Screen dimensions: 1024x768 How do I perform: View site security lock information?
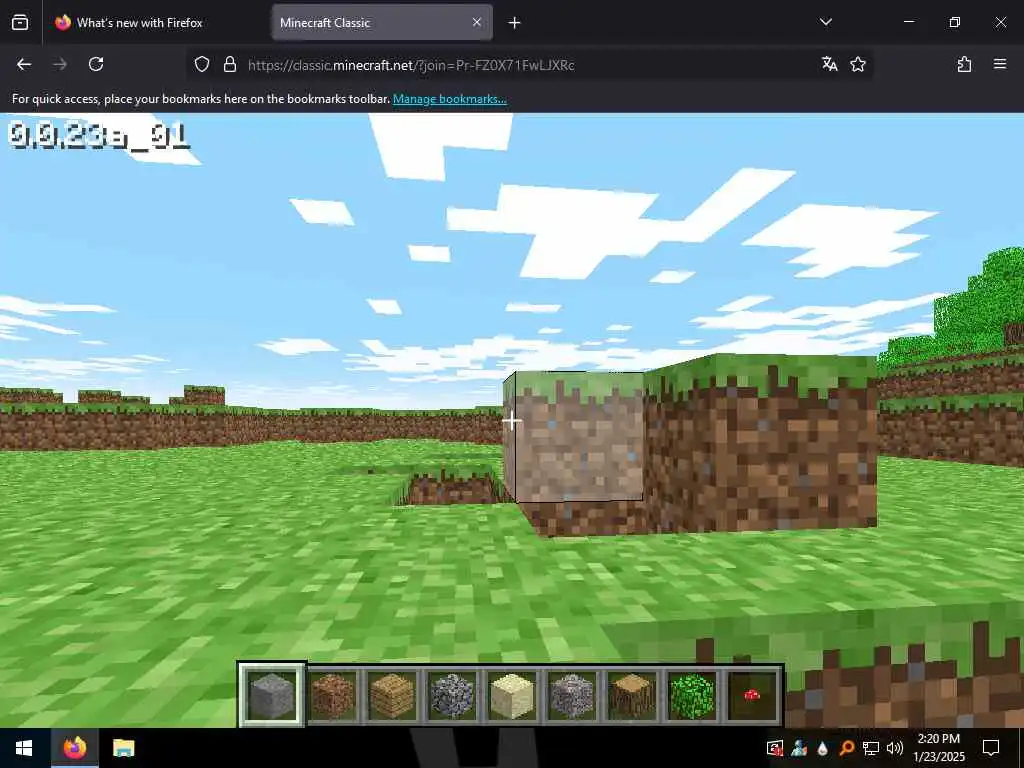(x=230, y=64)
